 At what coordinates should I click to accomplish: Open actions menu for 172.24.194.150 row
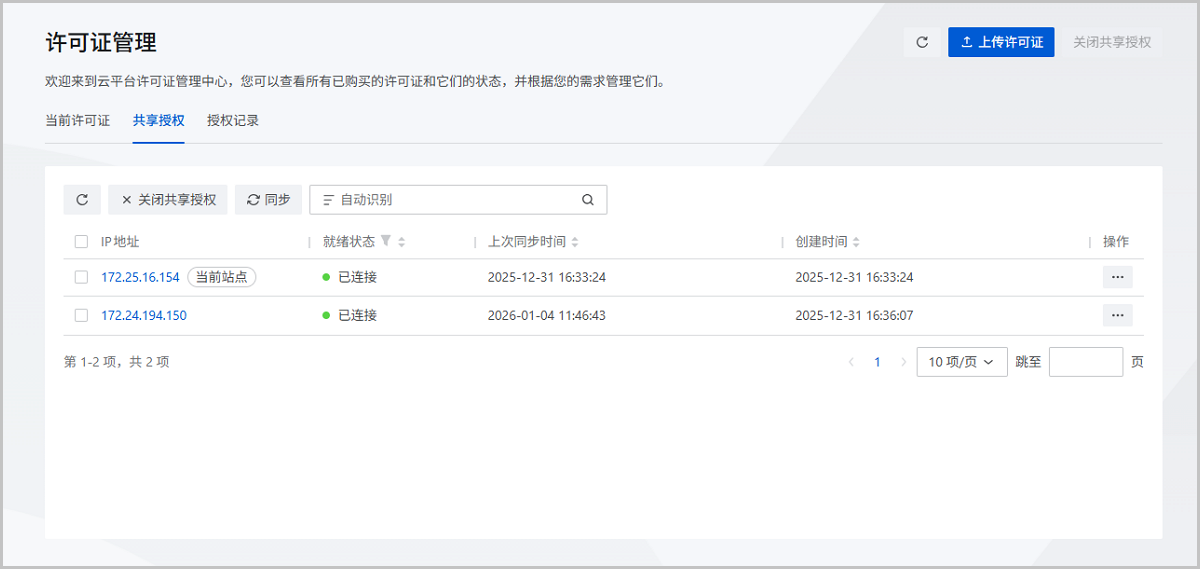(x=1117, y=315)
